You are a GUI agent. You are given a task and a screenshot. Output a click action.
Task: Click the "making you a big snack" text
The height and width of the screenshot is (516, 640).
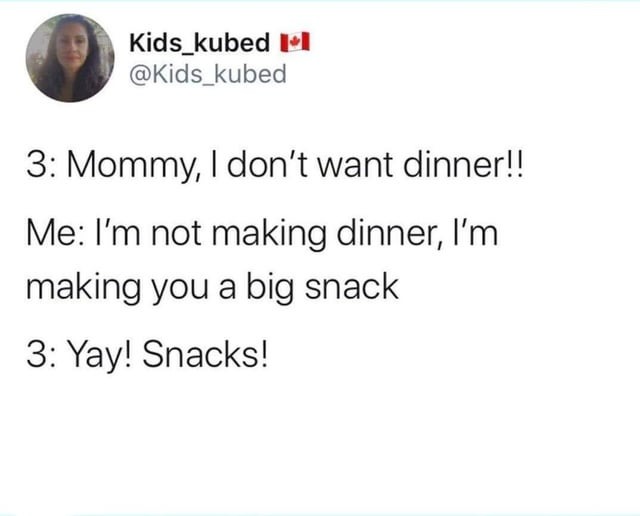tap(212, 287)
